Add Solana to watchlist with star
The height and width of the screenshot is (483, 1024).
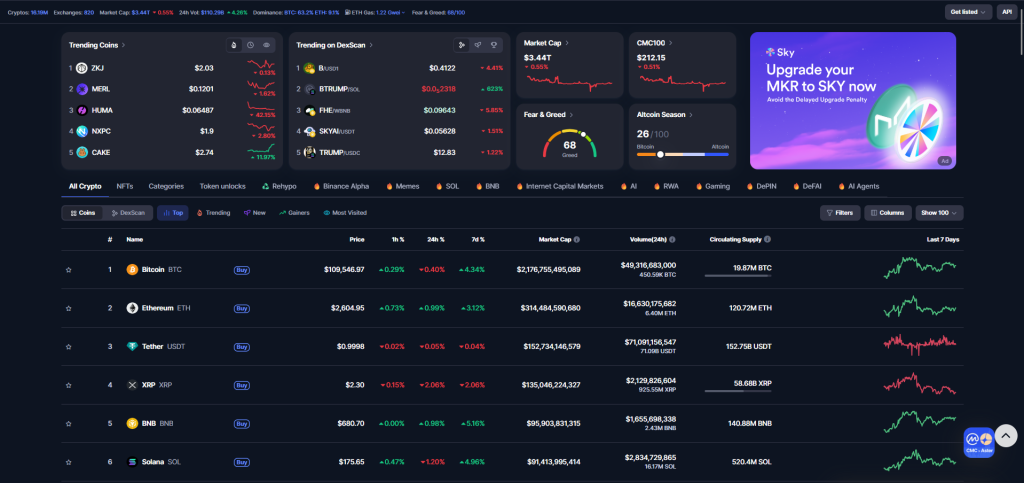pos(69,462)
